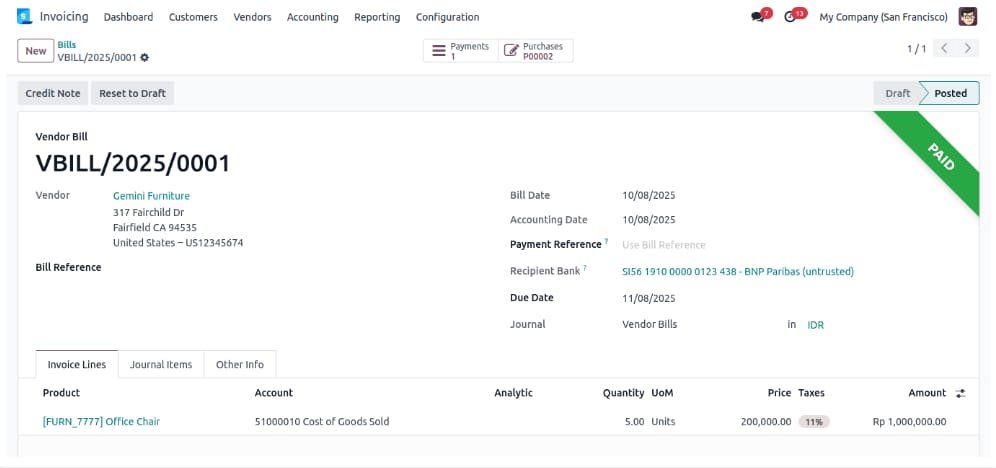Select the Posted status stage
This screenshot has height=468, width=996.
click(x=950, y=93)
